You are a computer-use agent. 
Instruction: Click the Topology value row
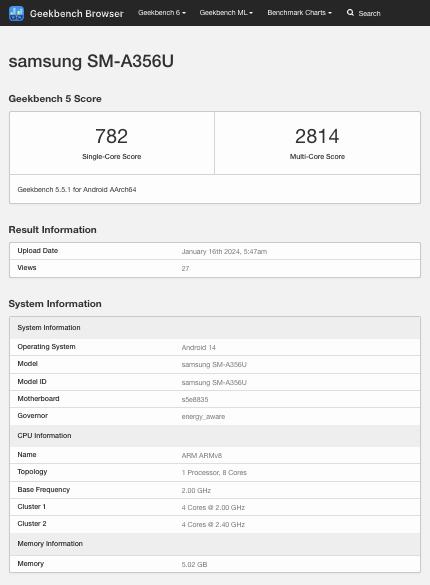pyautogui.click(x=215, y=472)
